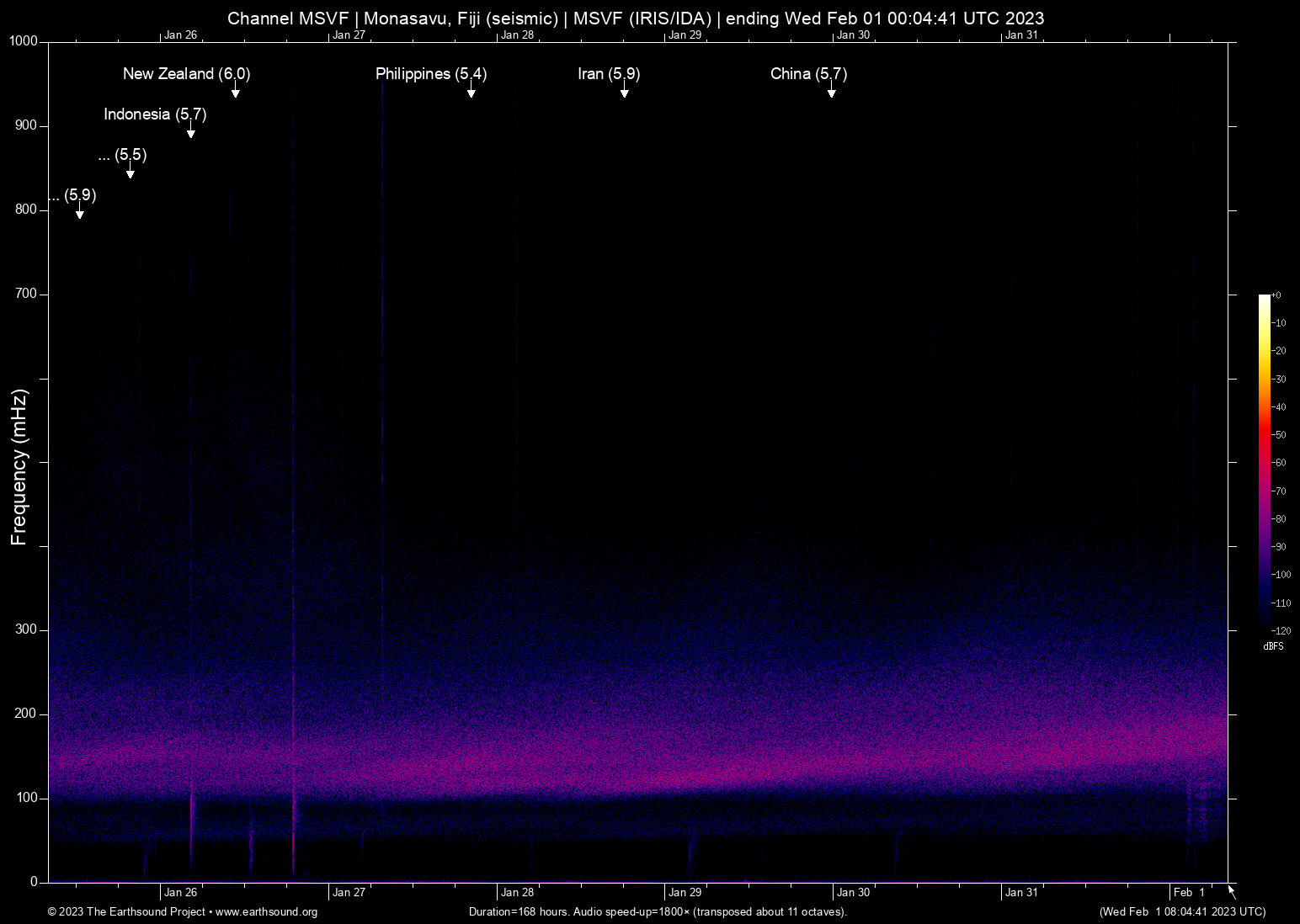Screen dimensions: 1300x924
Task: Click the Duration=168 hours caption text
Action: pyautogui.click(x=657, y=912)
